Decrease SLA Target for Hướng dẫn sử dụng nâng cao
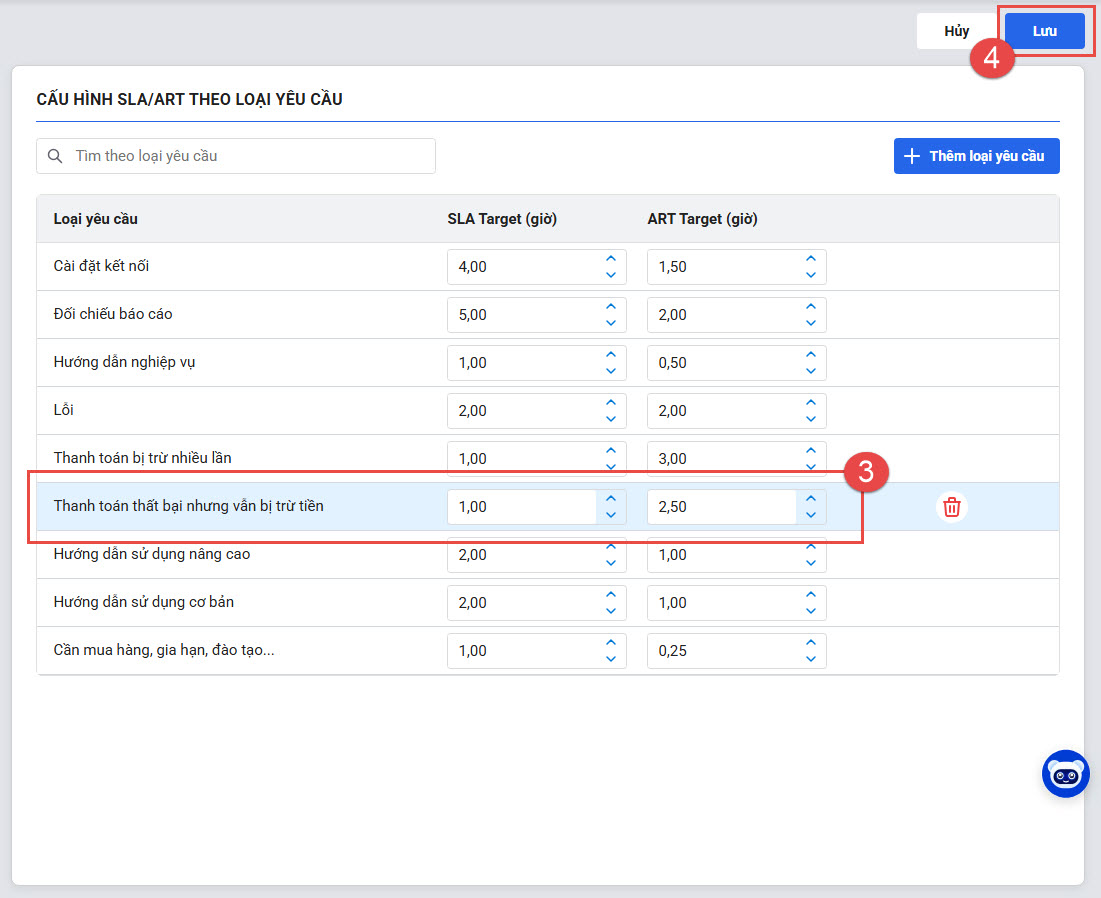Viewport: 1101px width, 898px height. pyautogui.click(x=611, y=563)
